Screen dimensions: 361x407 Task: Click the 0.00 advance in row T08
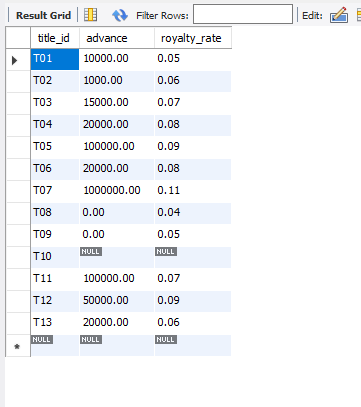(117, 213)
